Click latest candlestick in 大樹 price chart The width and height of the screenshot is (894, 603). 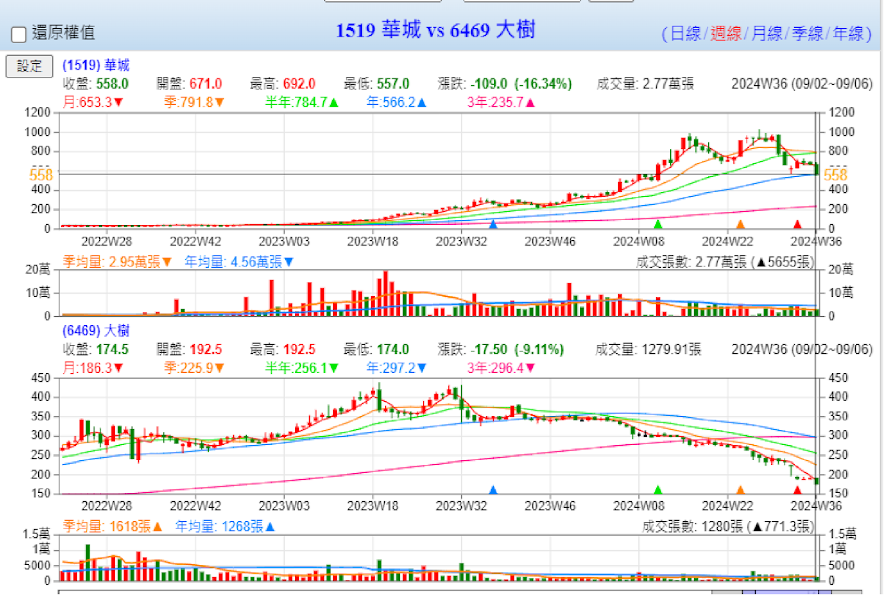pos(816,482)
